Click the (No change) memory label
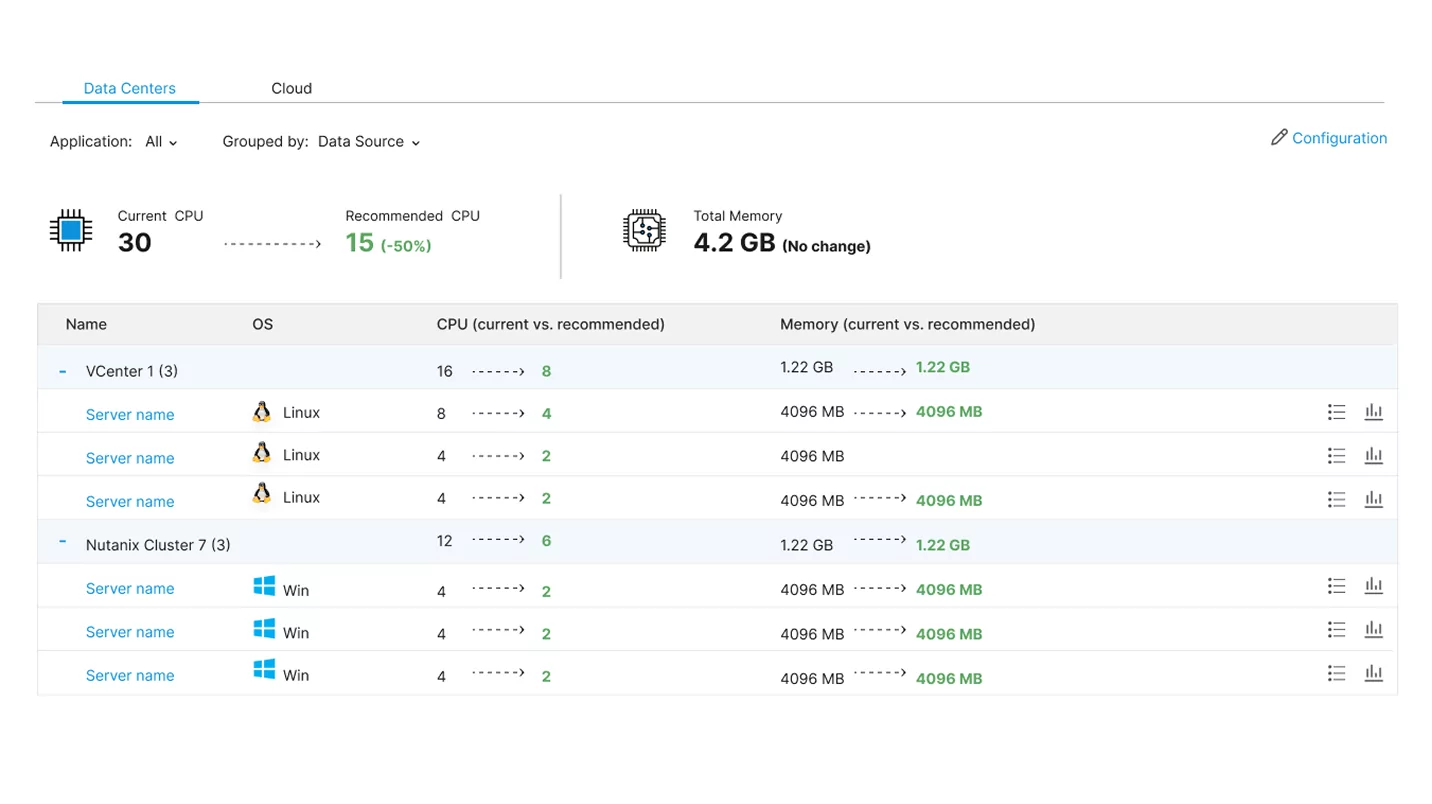Screen dimensions: 1432x804 click(826, 246)
